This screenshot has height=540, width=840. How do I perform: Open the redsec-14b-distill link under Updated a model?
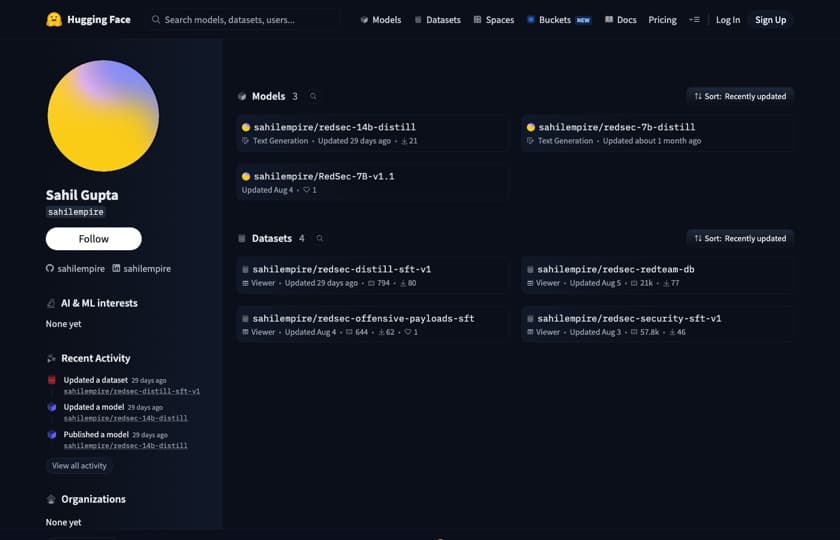click(x=125, y=418)
